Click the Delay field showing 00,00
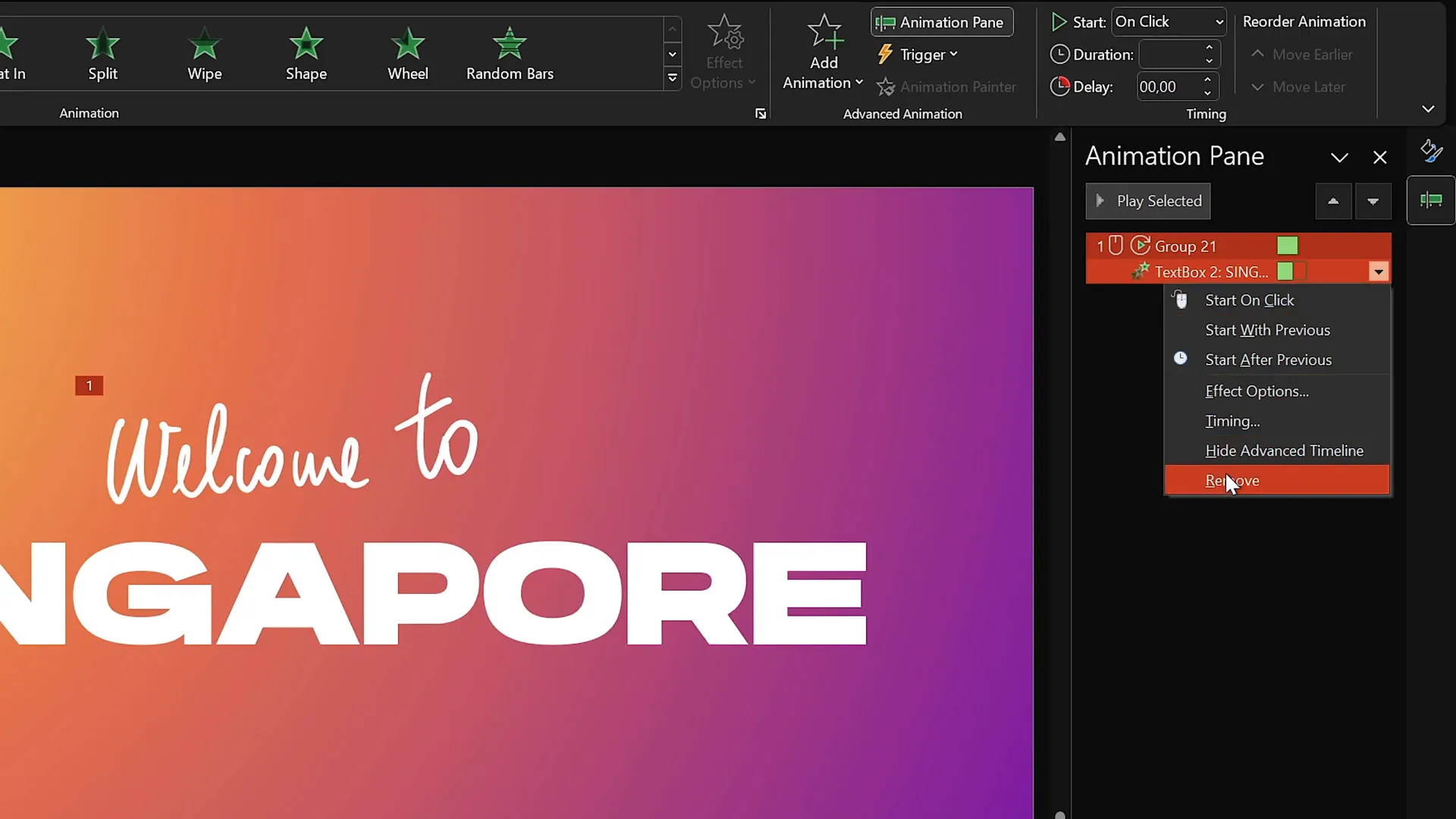This screenshot has height=819, width=1456. click(1168, 87)
